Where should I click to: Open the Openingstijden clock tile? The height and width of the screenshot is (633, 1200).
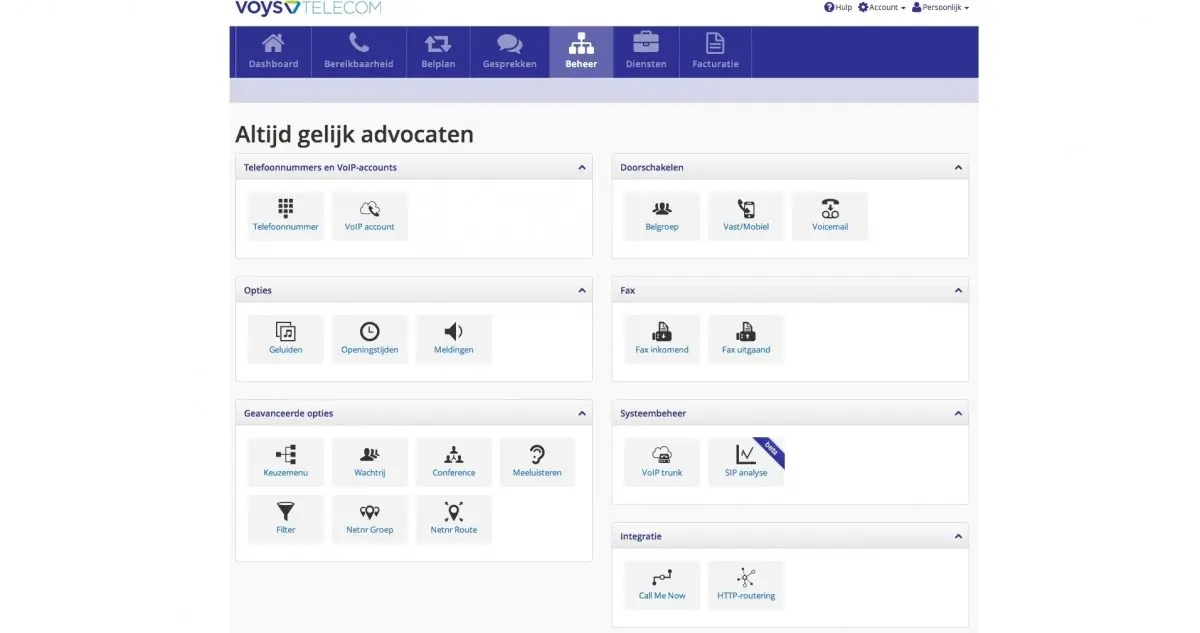pos(370,339)
